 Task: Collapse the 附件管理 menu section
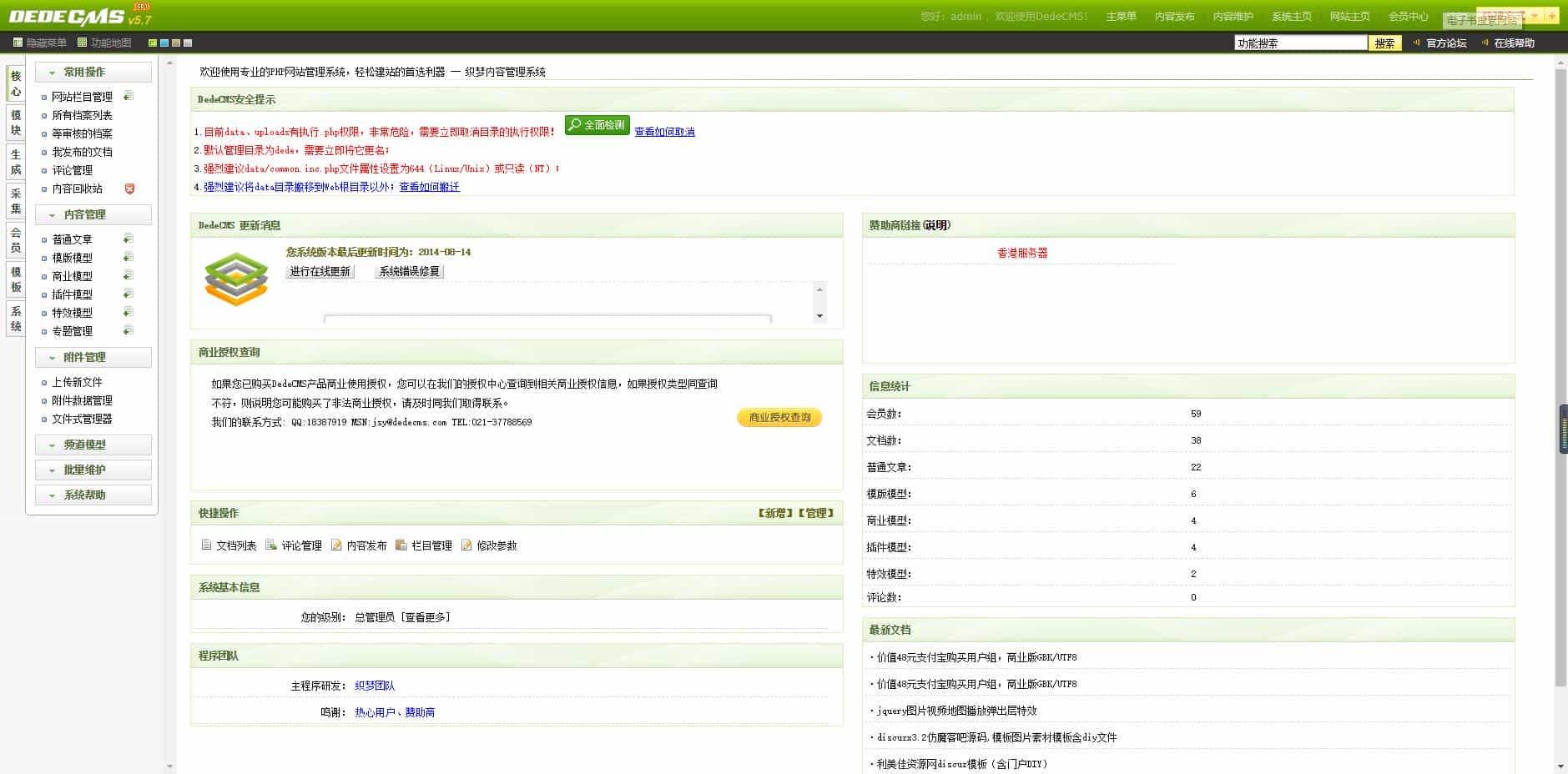coord(93,357)
